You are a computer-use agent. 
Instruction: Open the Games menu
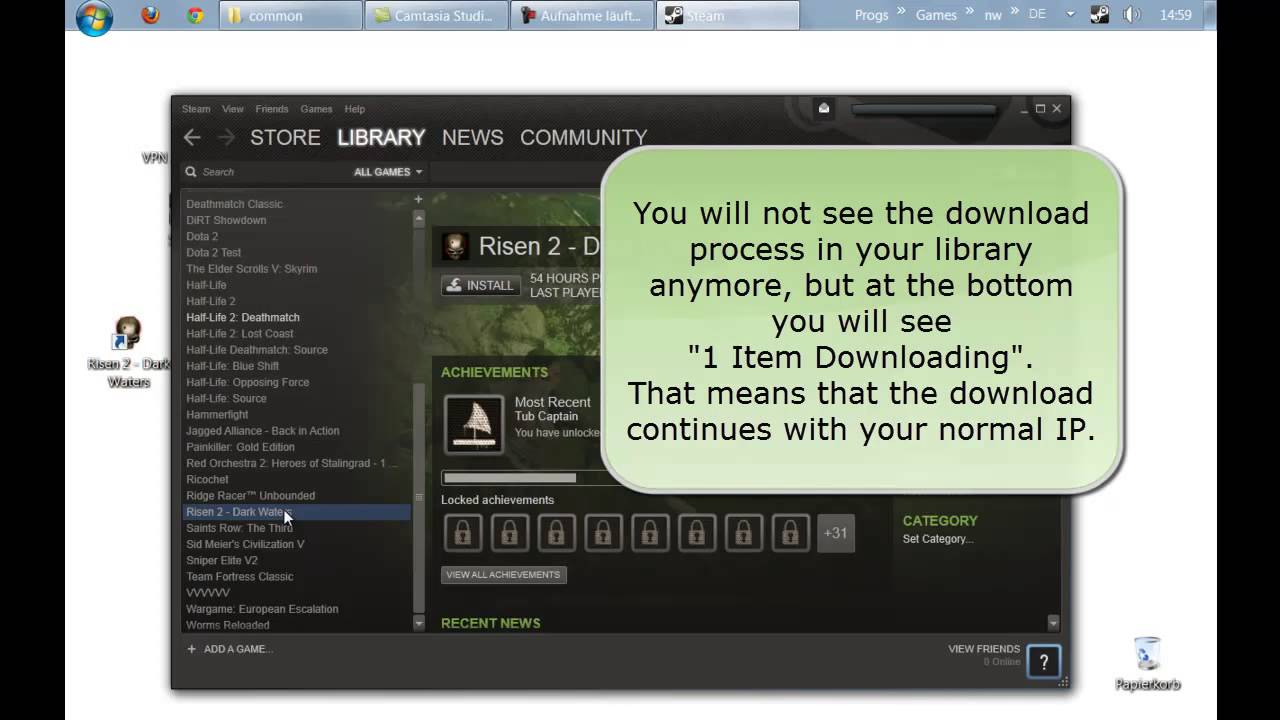click(x=317, y=109)
